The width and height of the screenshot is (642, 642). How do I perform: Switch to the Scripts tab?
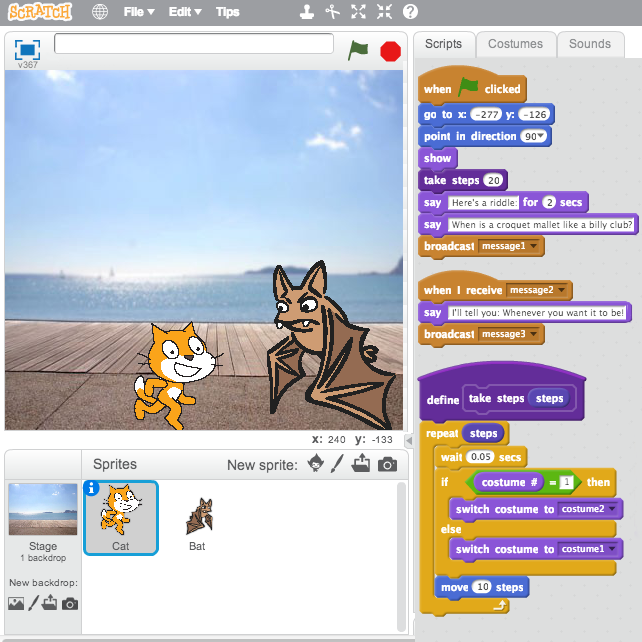point(443,44)
